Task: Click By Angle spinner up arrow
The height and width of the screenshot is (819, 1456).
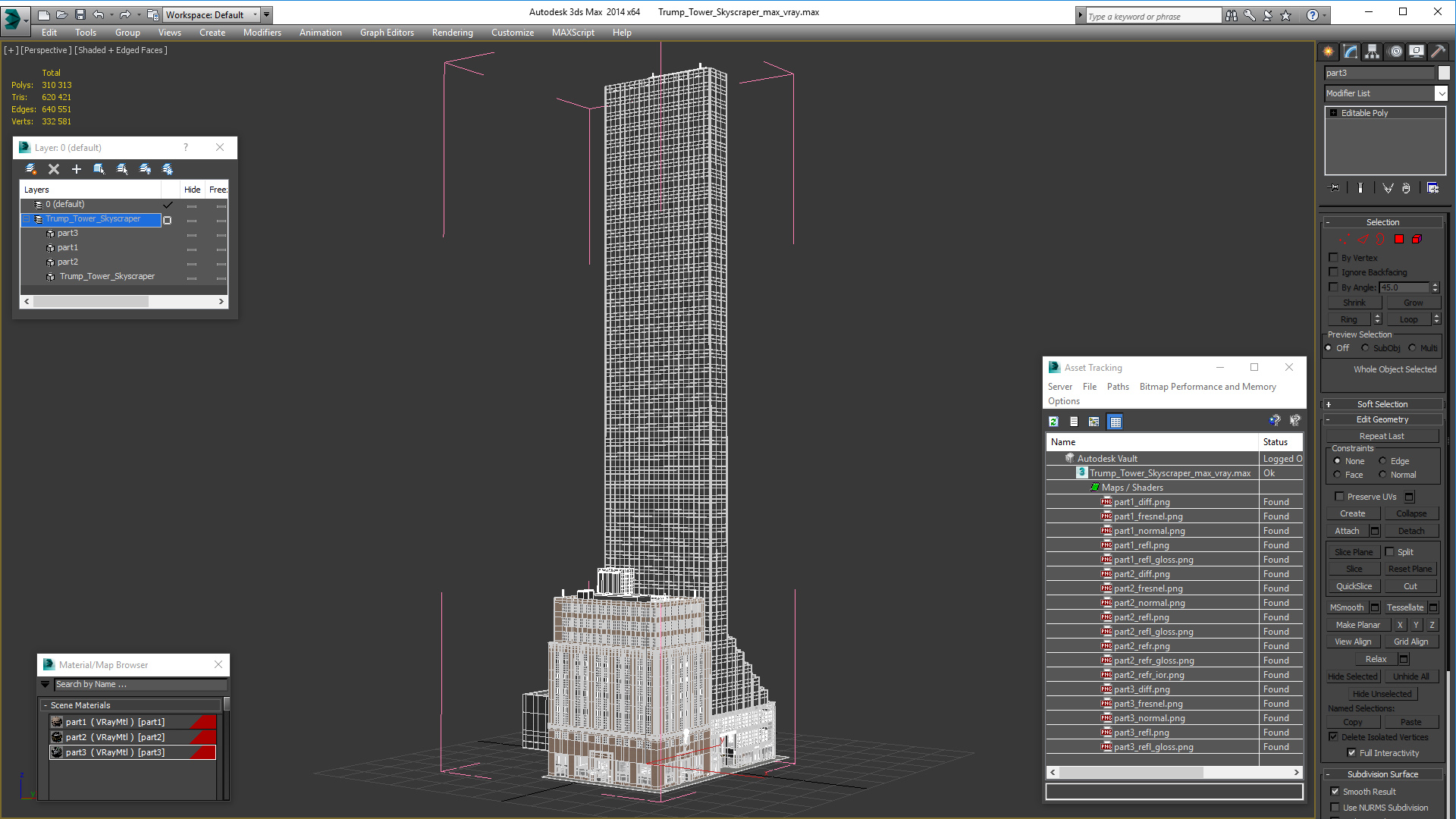Action: click(1435, 284)
